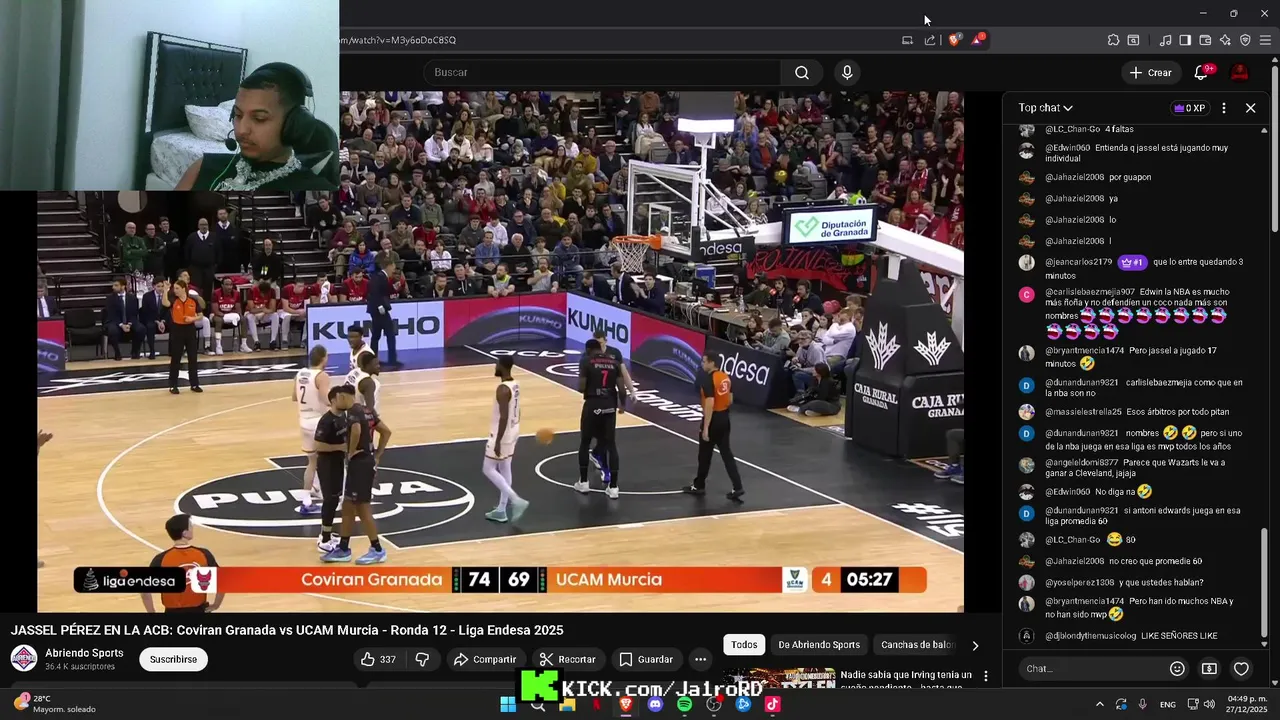Click the share page icon in address bar
Image resolution: width=1280 pixels, height=720 pixels.
(930, 40)
